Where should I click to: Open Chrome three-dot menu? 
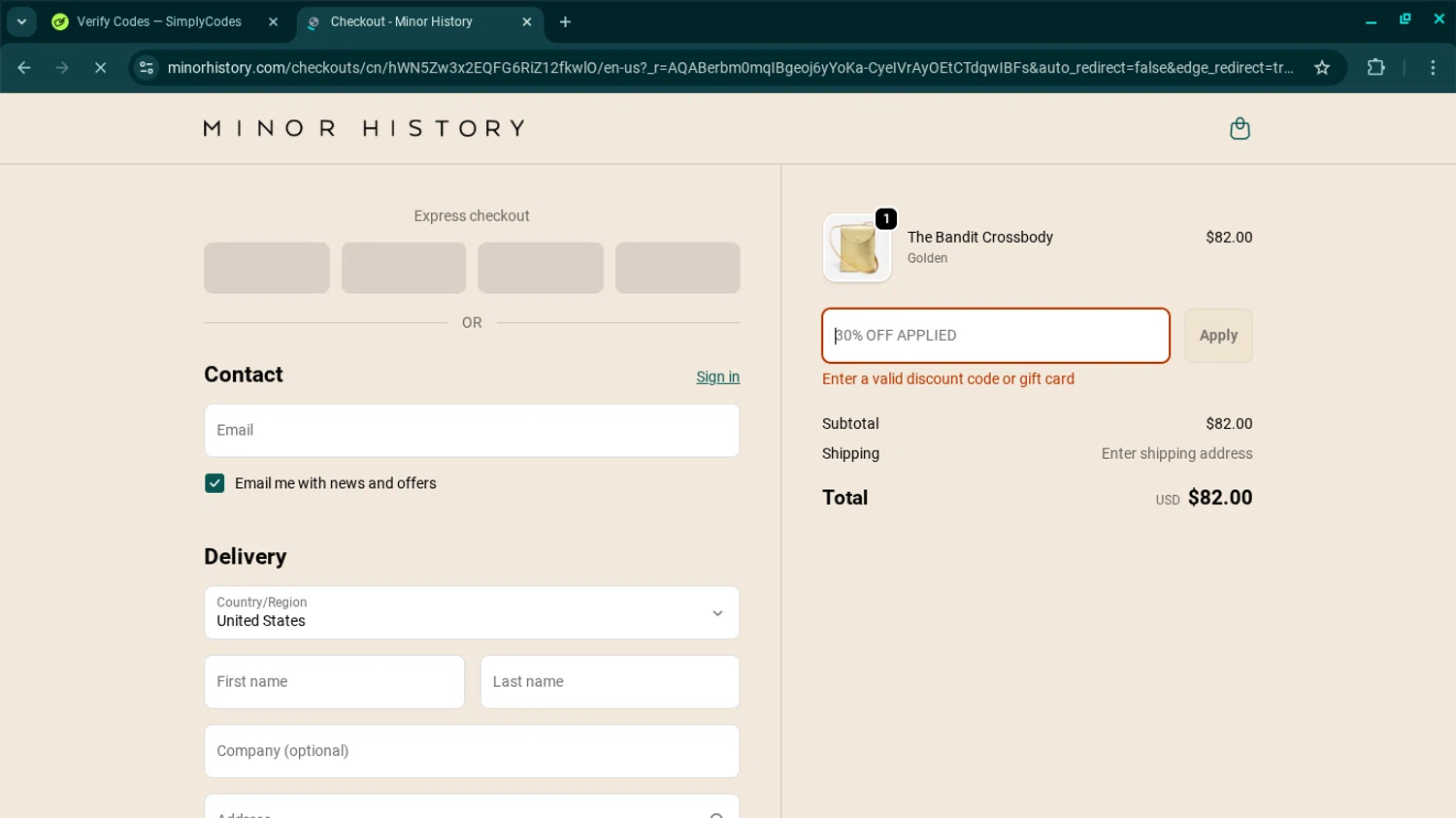[1433, 68]
